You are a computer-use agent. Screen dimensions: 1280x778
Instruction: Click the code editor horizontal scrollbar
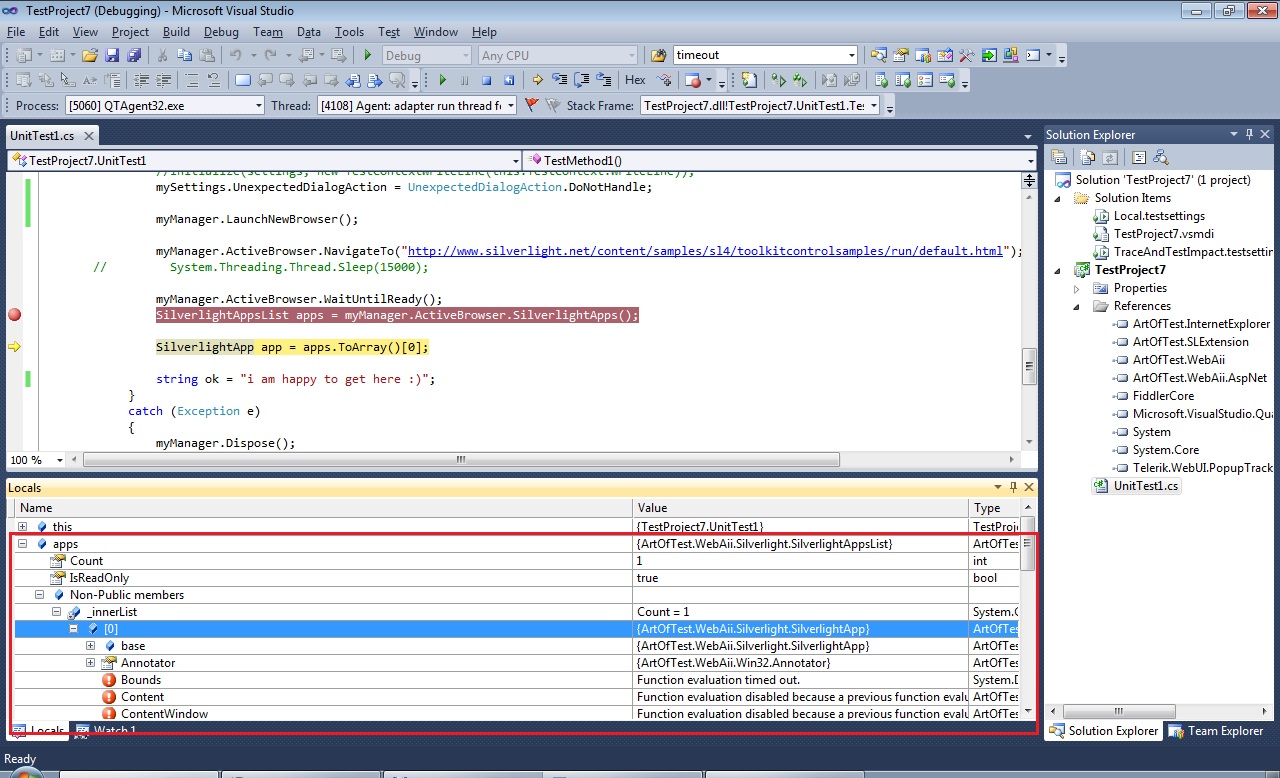[460, 460]
